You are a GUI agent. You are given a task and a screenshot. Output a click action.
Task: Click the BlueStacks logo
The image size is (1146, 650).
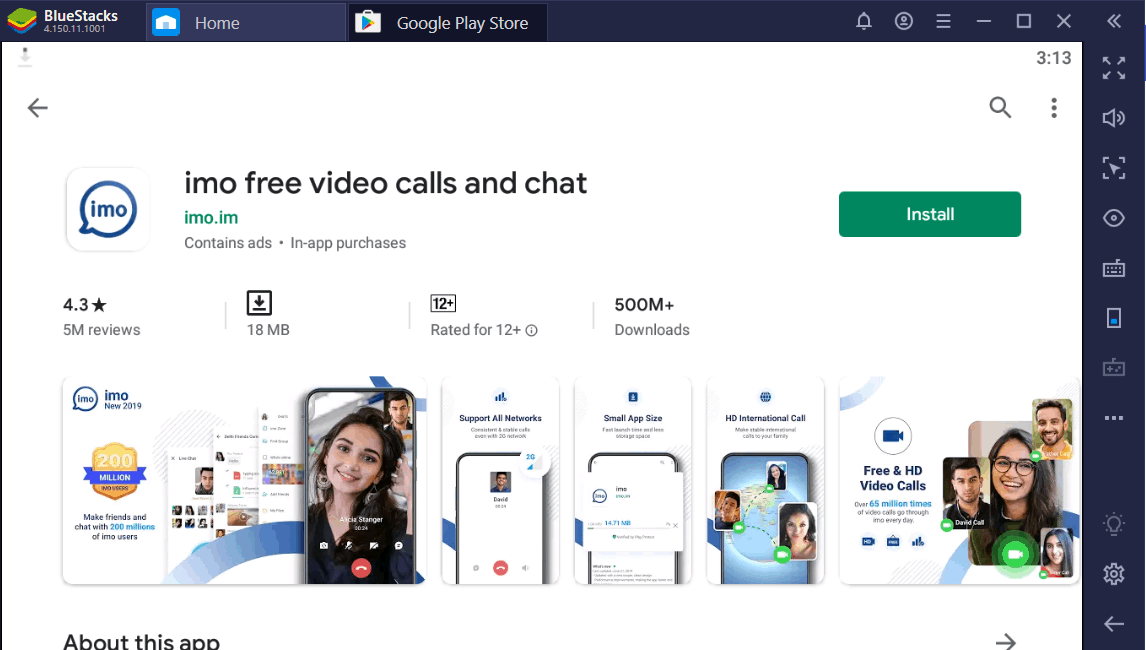pos(22,21)
